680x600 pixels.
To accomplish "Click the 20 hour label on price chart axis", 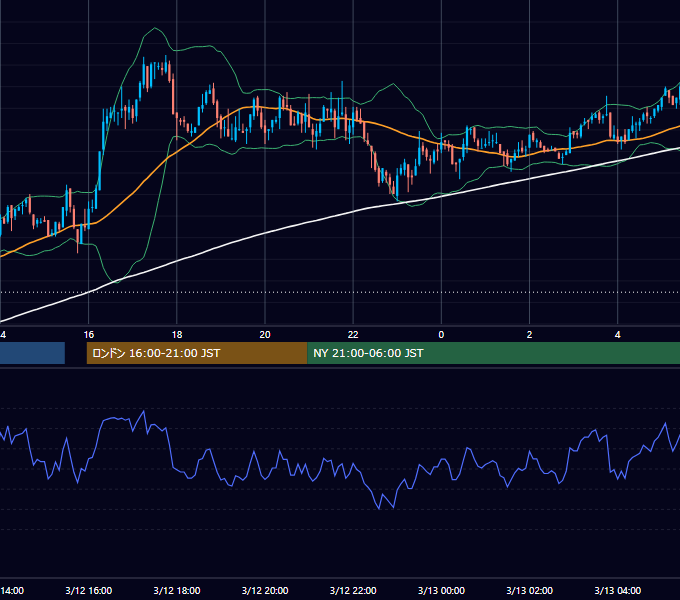I will 265,335.
